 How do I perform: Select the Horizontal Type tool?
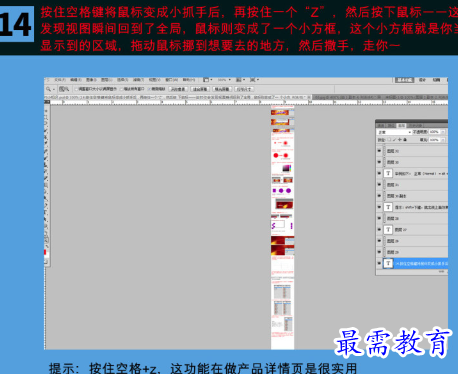point(46,212)
